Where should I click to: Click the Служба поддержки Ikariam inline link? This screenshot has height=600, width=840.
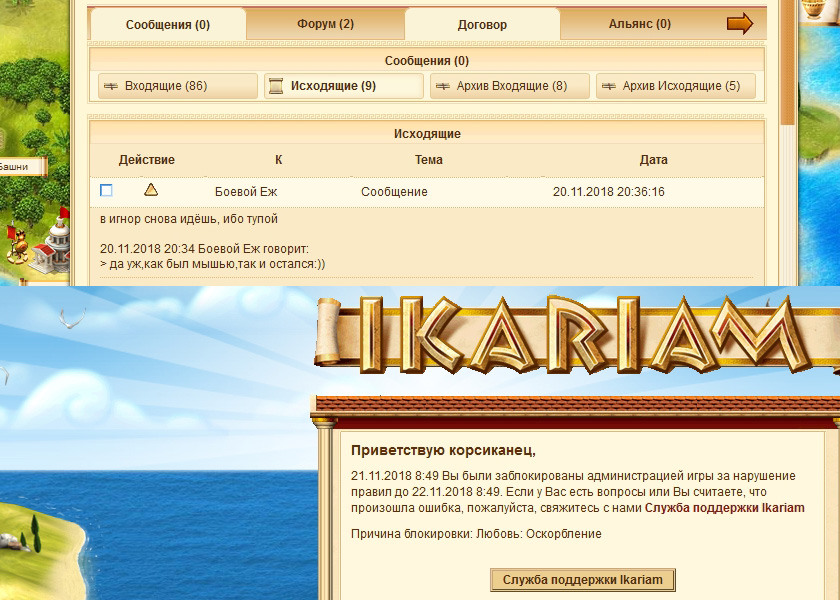[x=724, y=508]
